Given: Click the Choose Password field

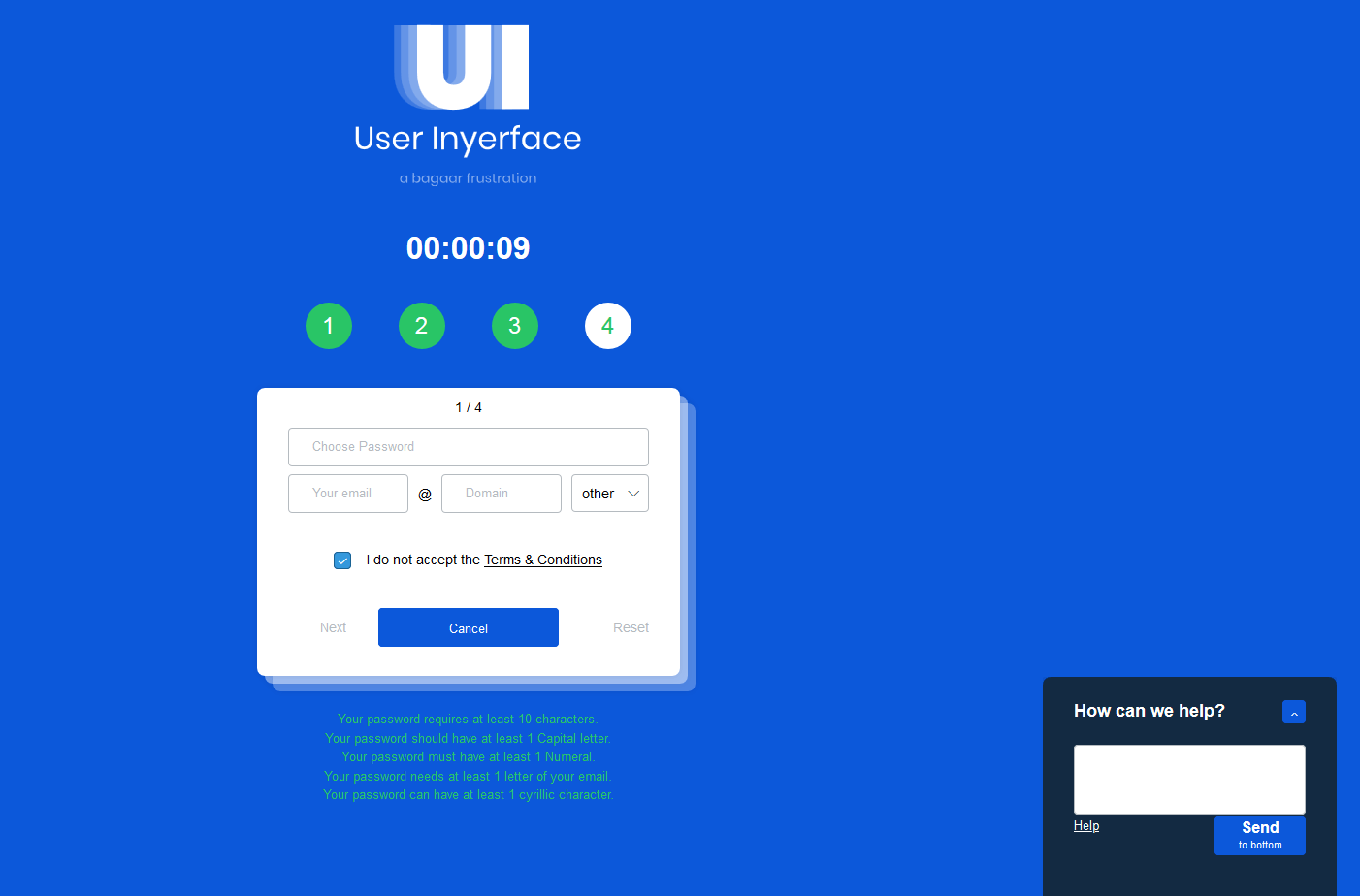Looking at the screenshot, I should pos(468,446).
